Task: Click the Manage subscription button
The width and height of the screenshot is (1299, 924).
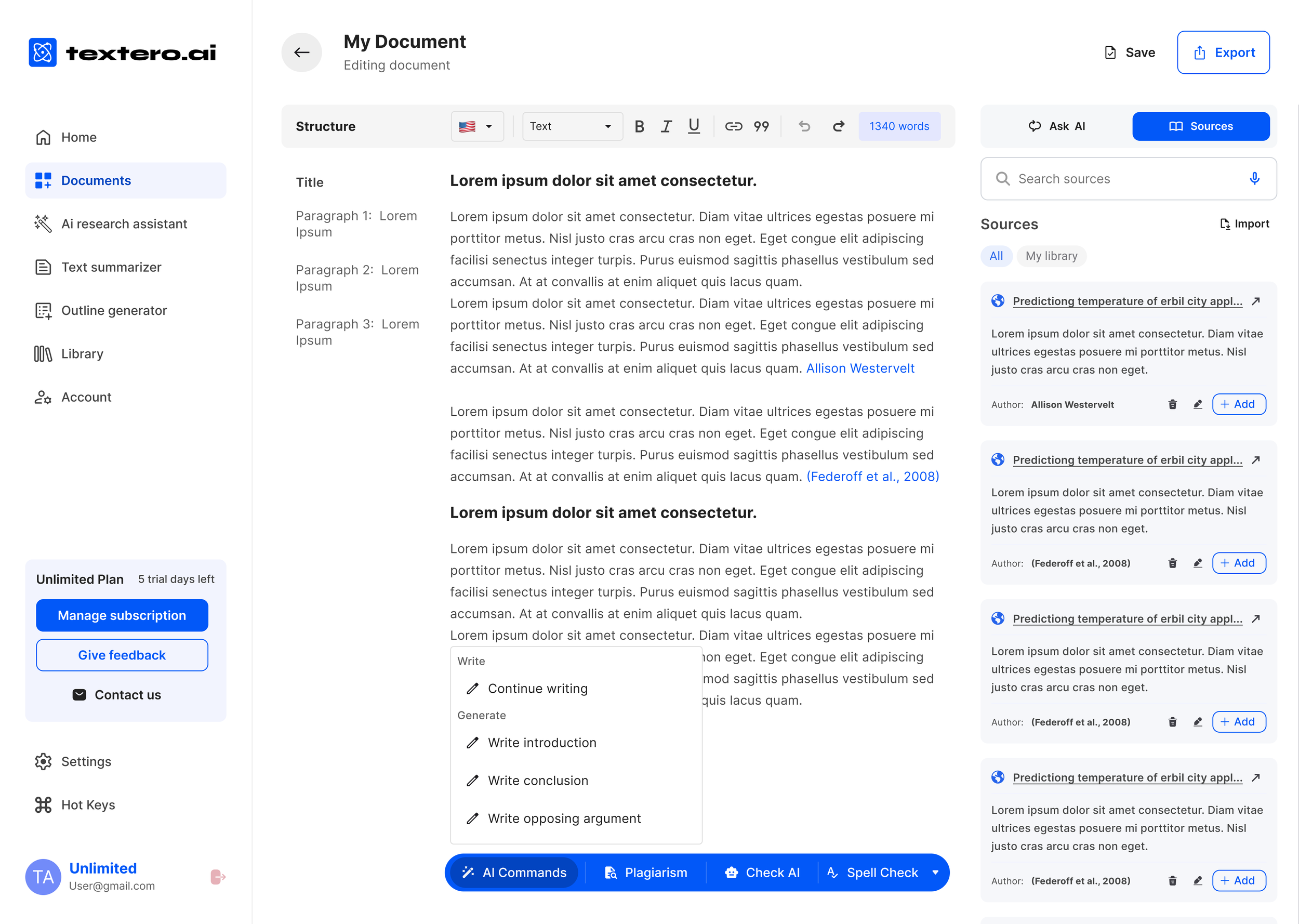Action: click(x=122, y=615)
